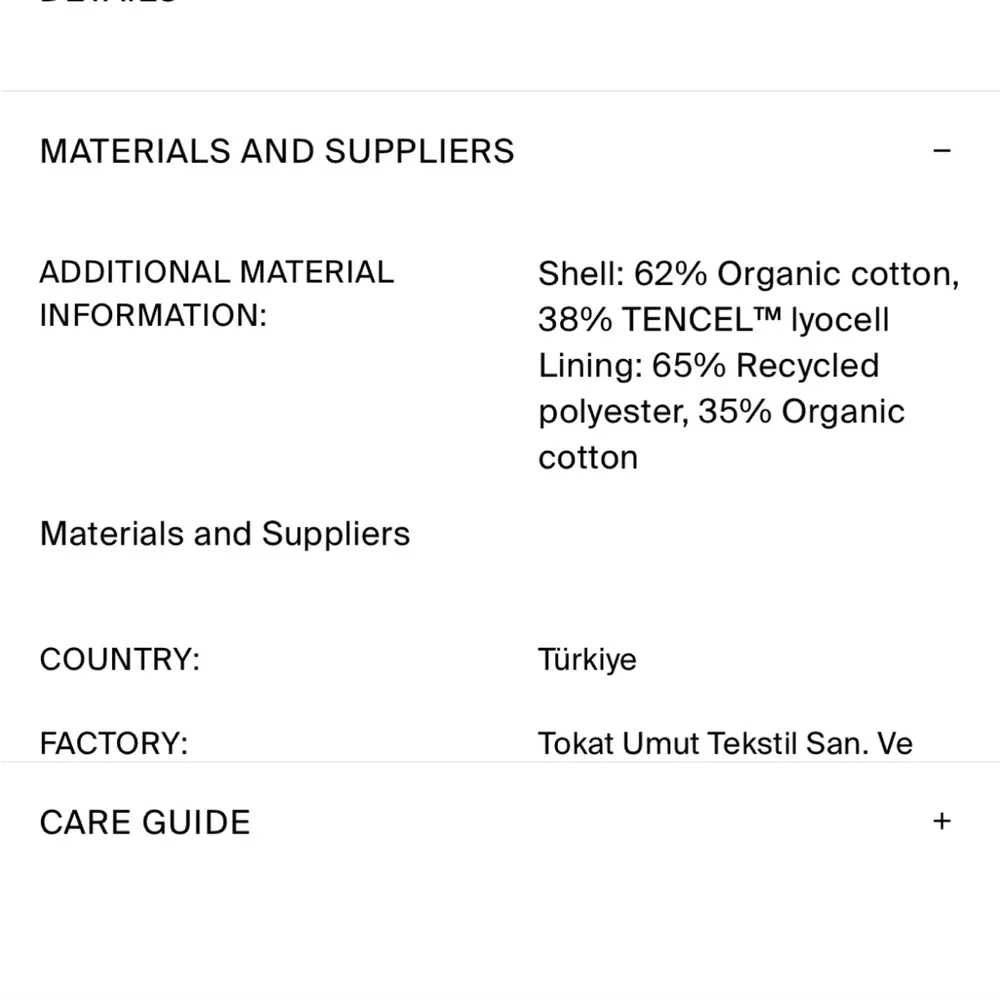1000x1000 pixels.
Task: Collapse section using the minus icon
Action: click(941, 151)
